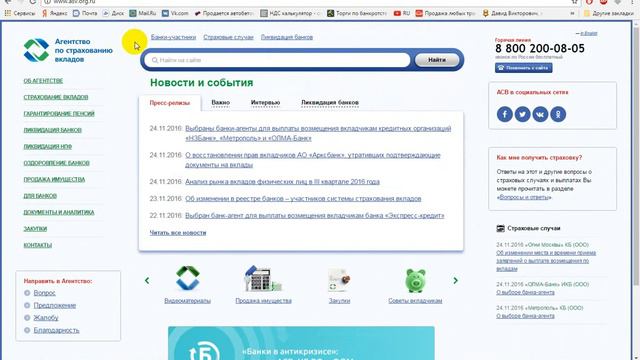Click the green piggy bank icon
Viewport: 640px width, 360px height.
415,280
